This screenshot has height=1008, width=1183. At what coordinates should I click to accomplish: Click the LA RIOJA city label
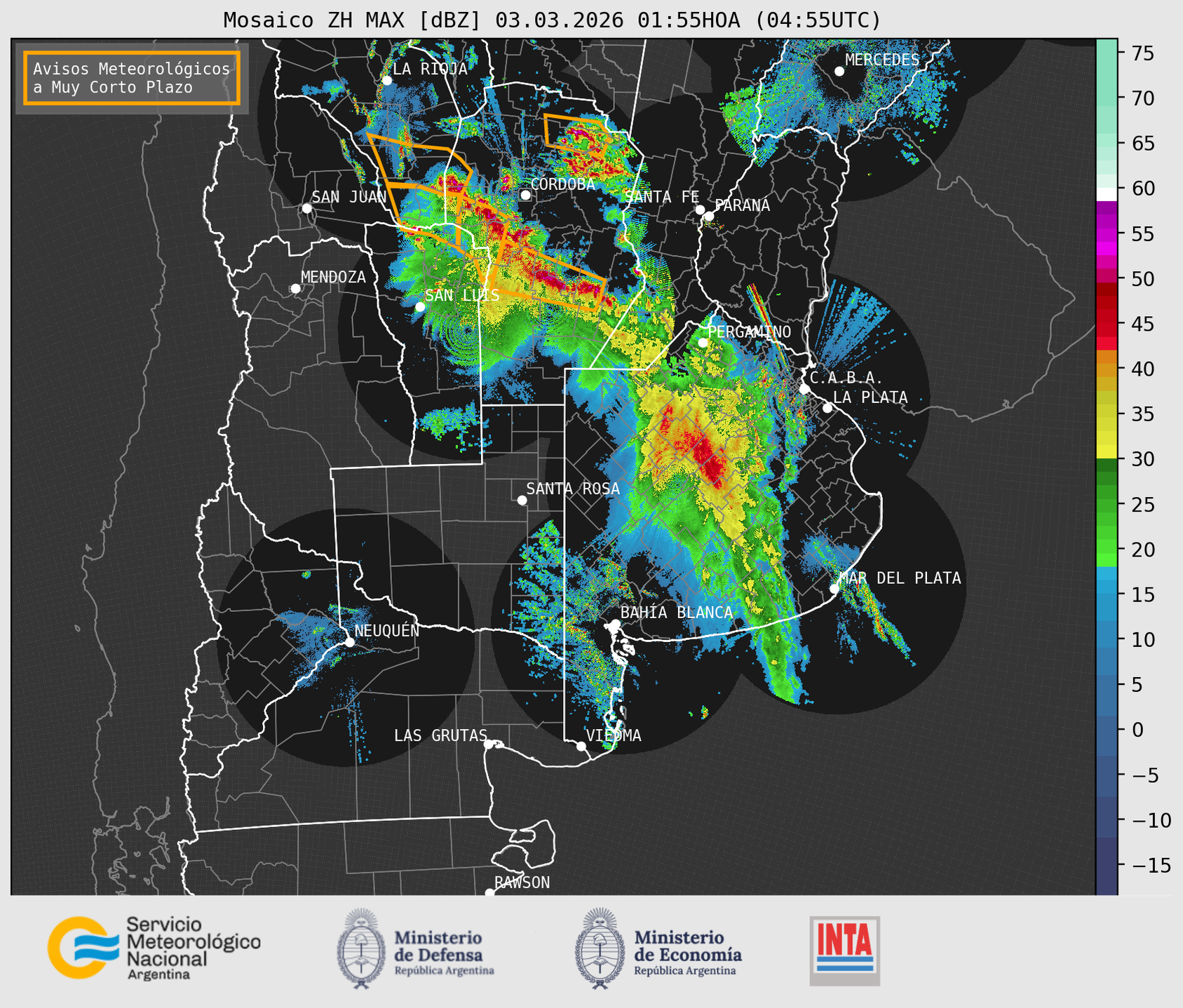pyautogui.click(x=430, y=69)
